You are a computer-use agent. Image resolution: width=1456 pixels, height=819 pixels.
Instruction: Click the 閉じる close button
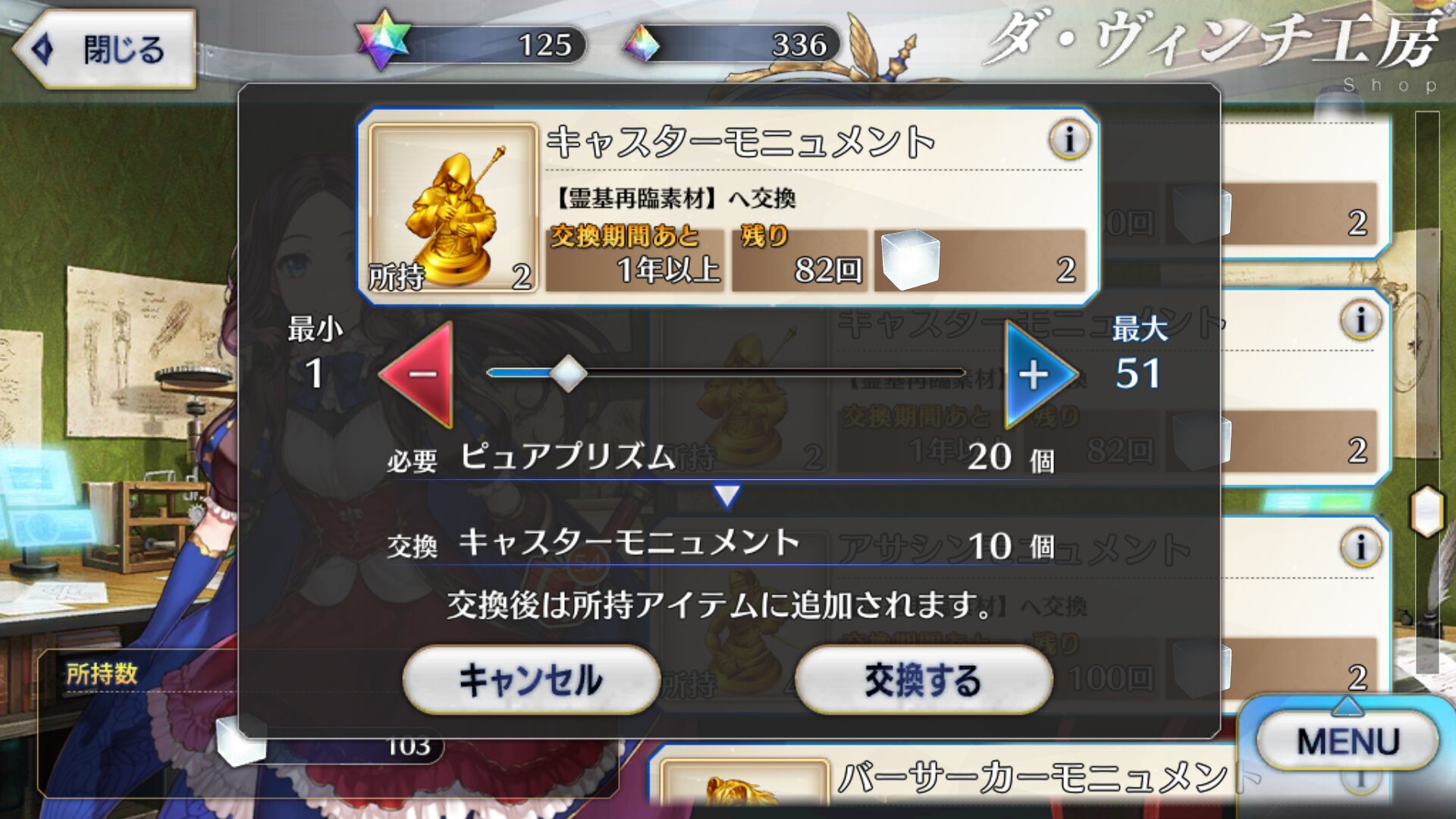(104, 49)
